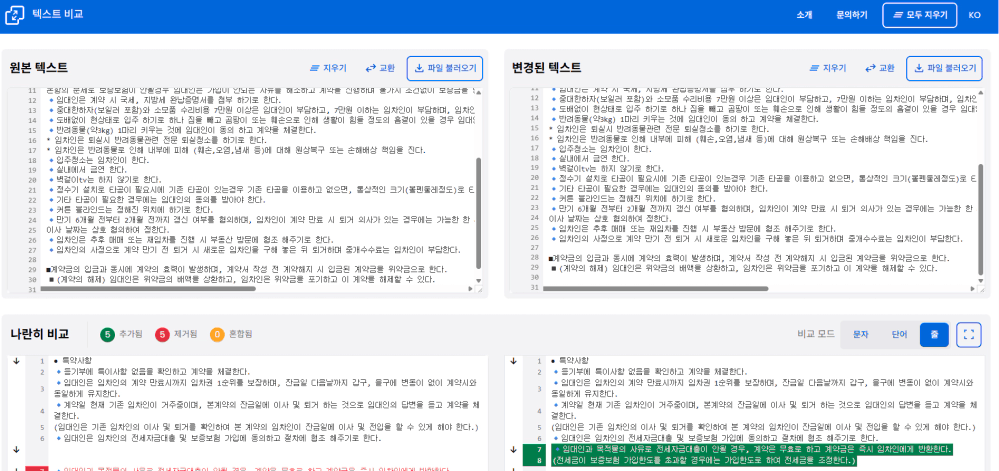Switch comparison mode to 단어
The height and width of the screenshot is (471, 999).
coord(899,334)
